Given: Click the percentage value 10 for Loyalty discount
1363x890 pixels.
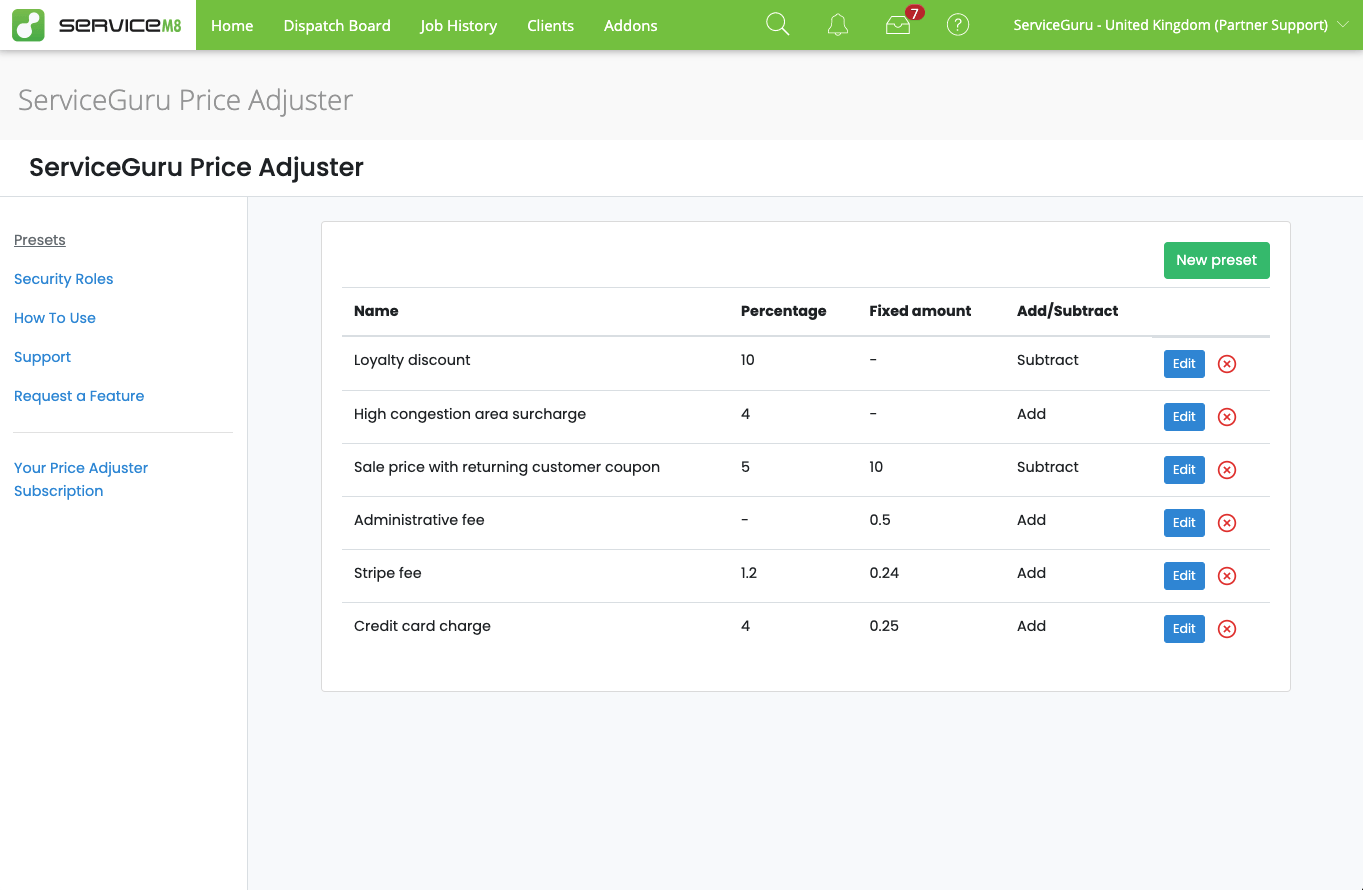Looking at the screenshot, I should [x=748, y=360].
